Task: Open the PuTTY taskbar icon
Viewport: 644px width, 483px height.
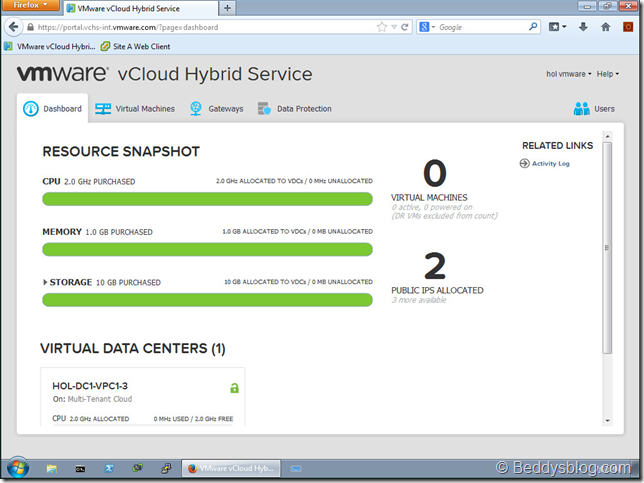Action: click(166, 468)
